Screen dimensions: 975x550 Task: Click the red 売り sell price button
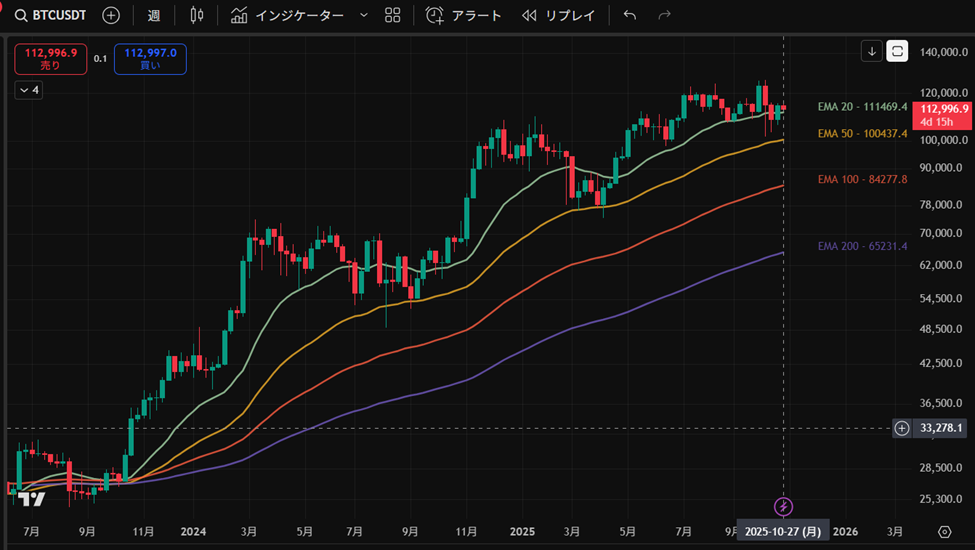(50, 59)
